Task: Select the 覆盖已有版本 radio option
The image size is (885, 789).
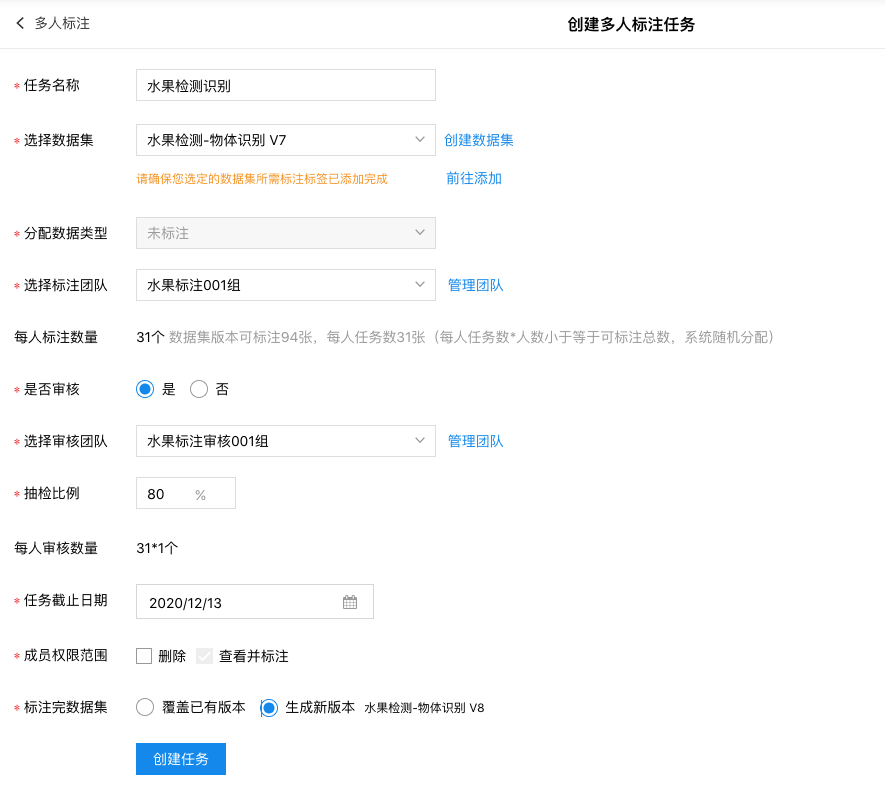Action: coord(145,707)
